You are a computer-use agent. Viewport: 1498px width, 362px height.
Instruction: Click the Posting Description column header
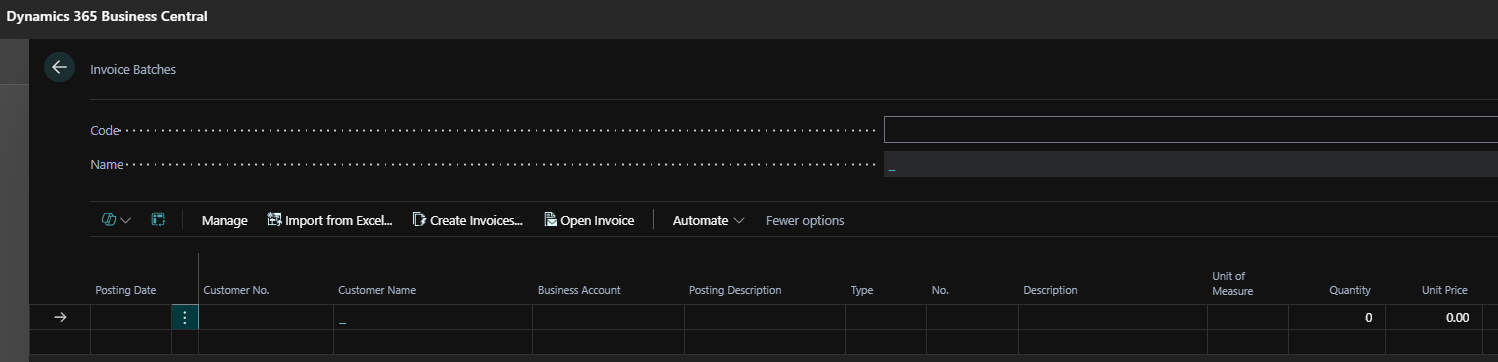[735, 290]
